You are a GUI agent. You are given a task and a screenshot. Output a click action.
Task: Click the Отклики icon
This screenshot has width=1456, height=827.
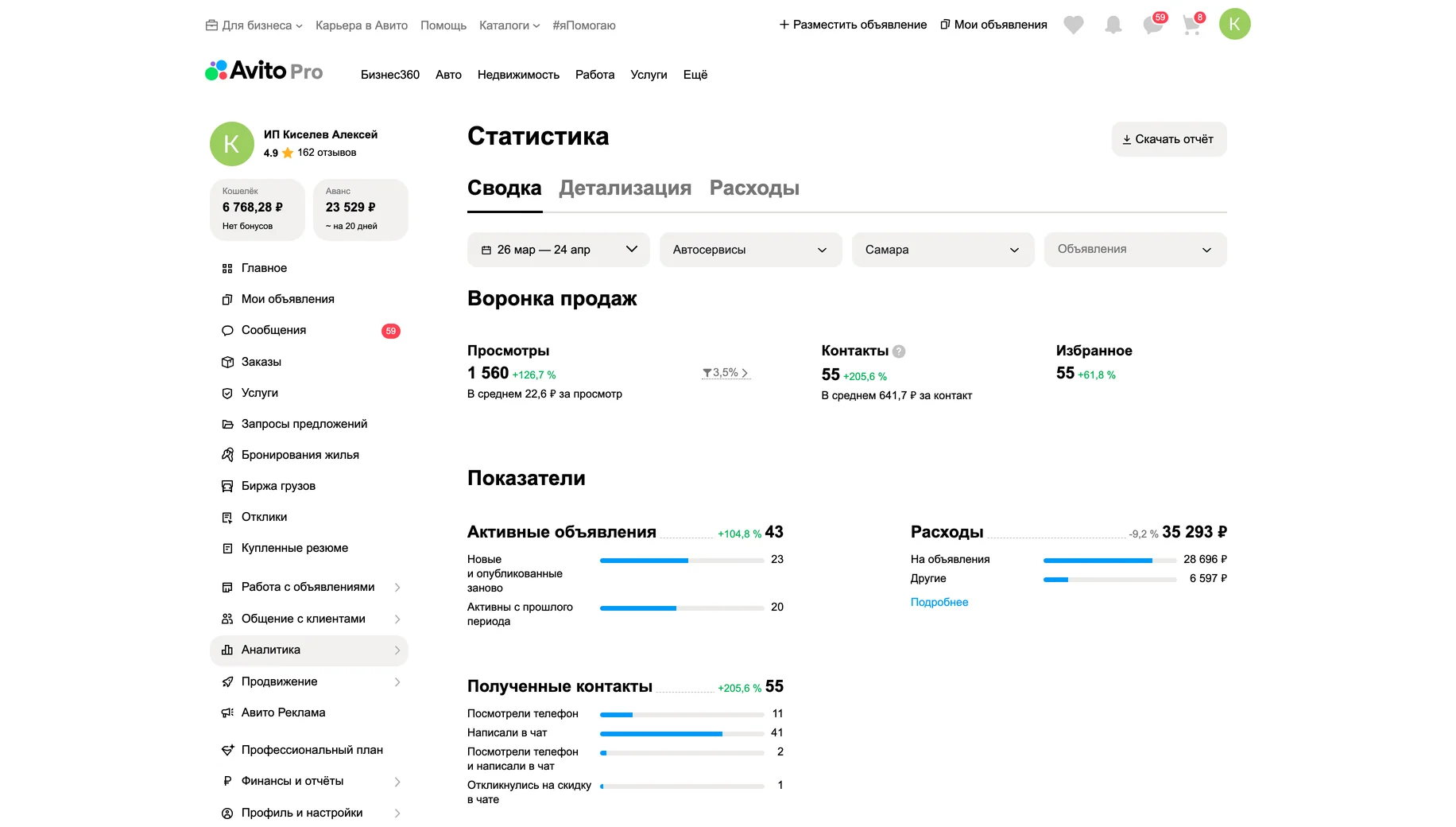[x=227, y=517]
